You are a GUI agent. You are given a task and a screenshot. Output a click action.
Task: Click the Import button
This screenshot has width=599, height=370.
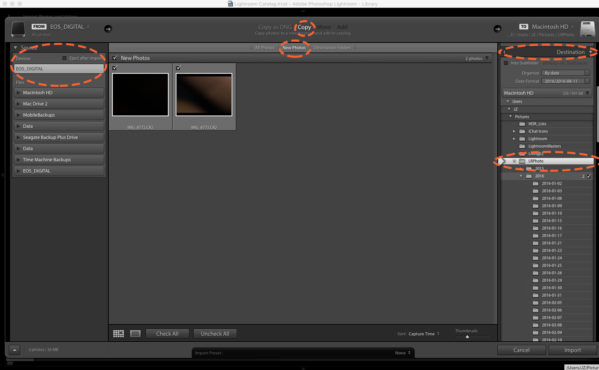(x=572, y=350)
